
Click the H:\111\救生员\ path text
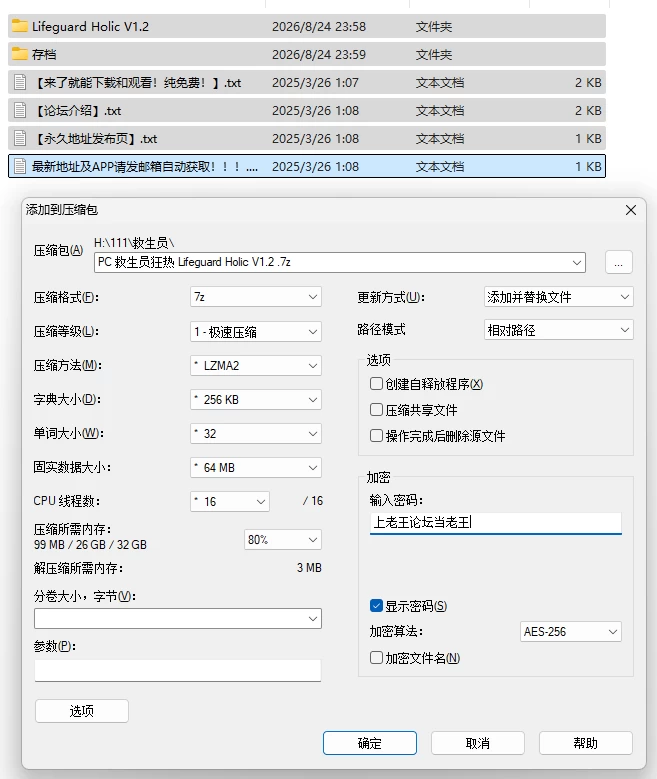pyautogui.click(x=134, y=243)
